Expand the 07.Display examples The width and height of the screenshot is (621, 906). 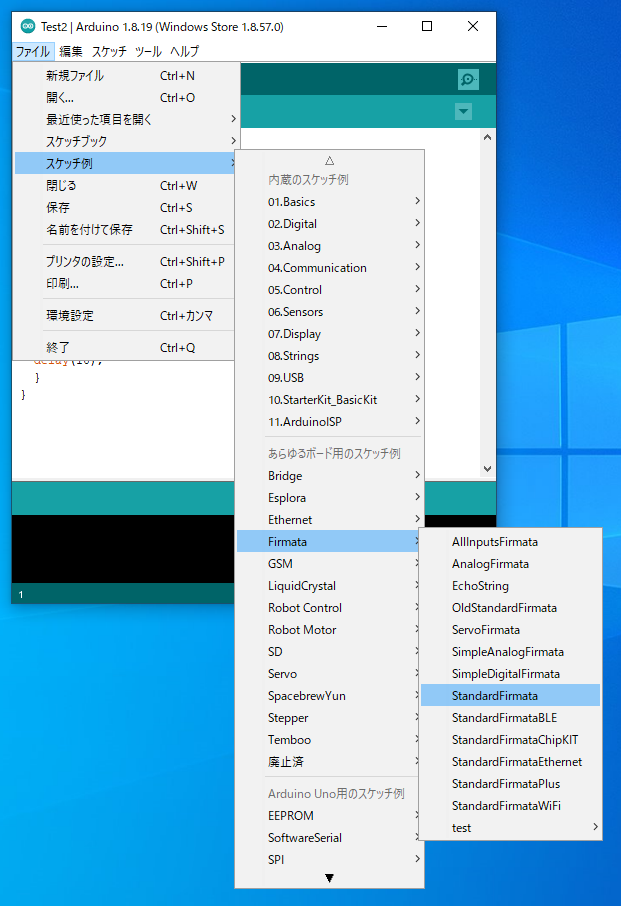[x=330, y=333]
